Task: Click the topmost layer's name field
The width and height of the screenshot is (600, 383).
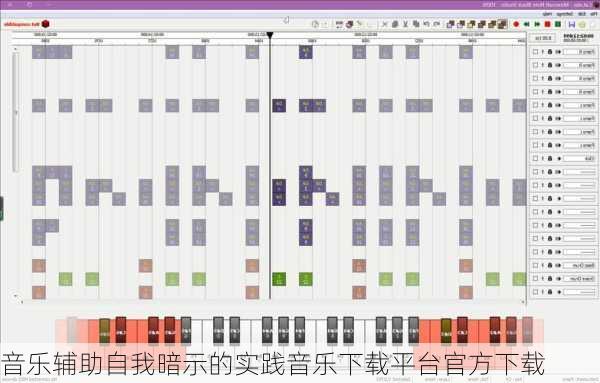Action: (x=580, y=52)
